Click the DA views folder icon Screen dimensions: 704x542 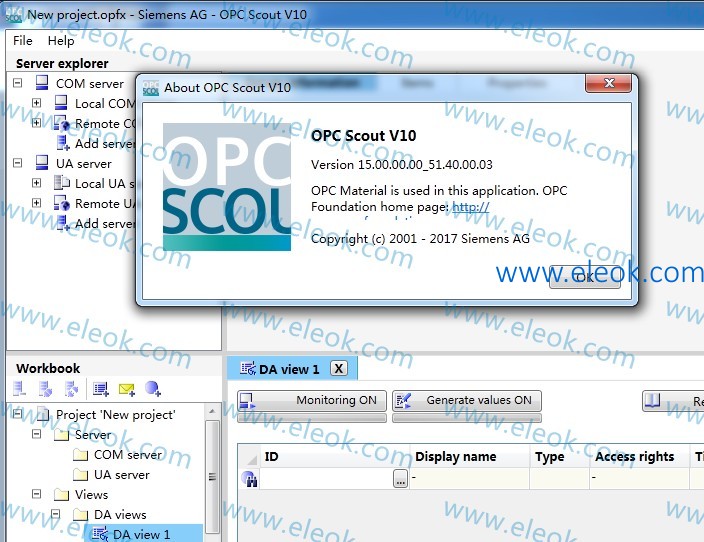[80, 515]
